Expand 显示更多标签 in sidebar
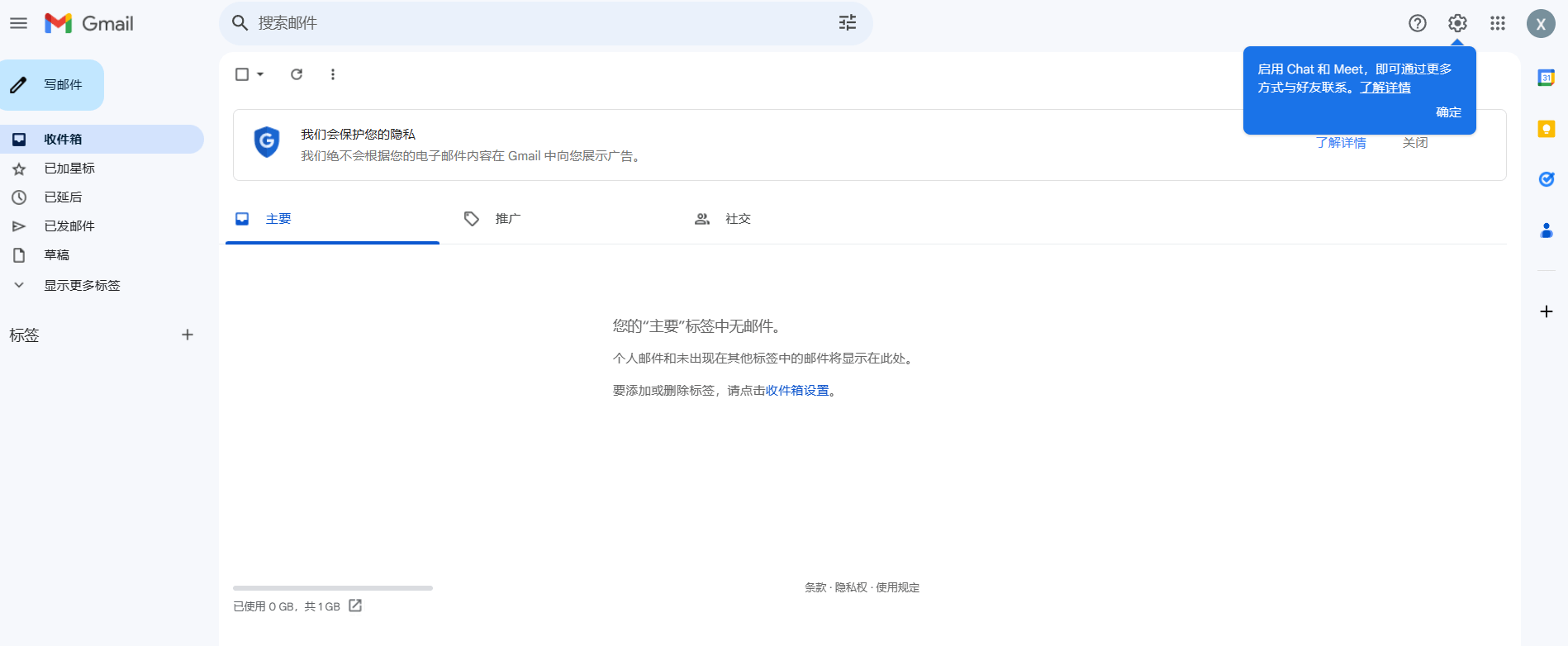The width and height of the screenshot is (1568, 646). click(82, 285)
